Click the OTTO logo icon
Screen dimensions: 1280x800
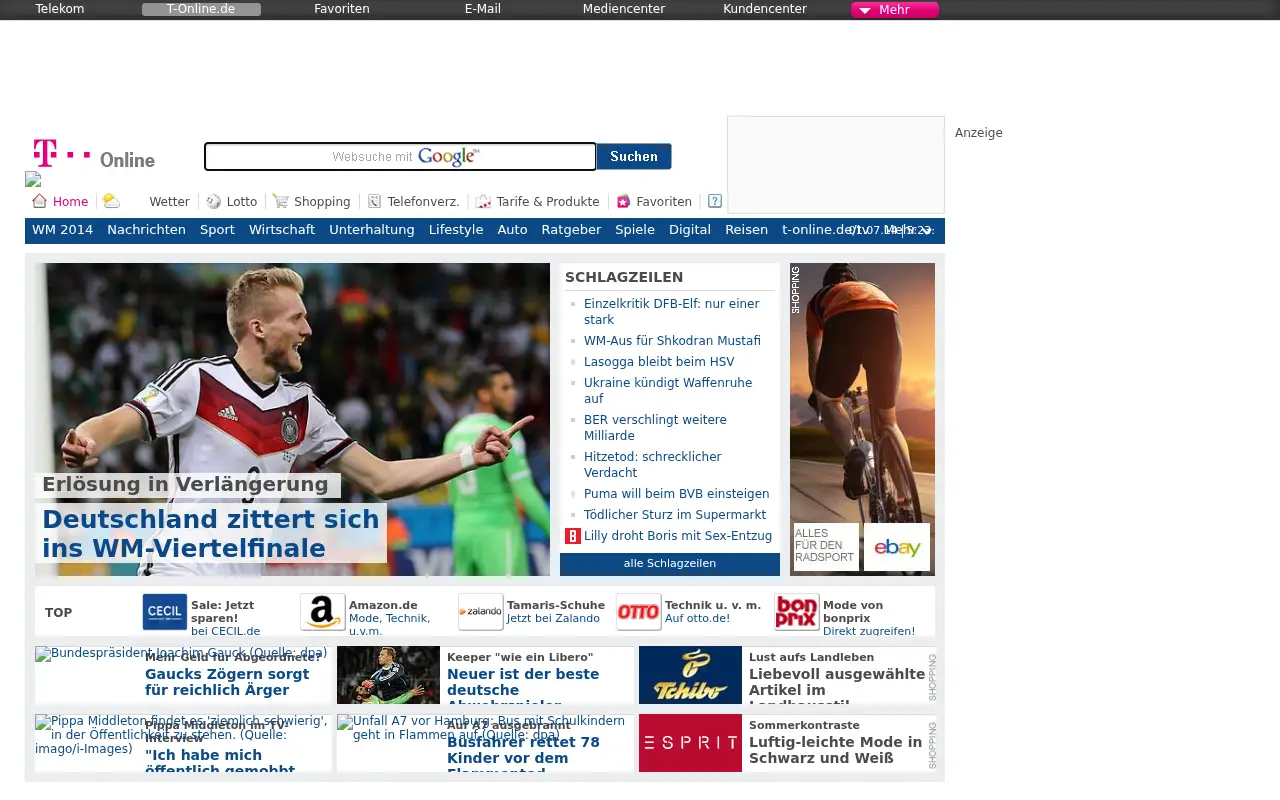[639, 612]
